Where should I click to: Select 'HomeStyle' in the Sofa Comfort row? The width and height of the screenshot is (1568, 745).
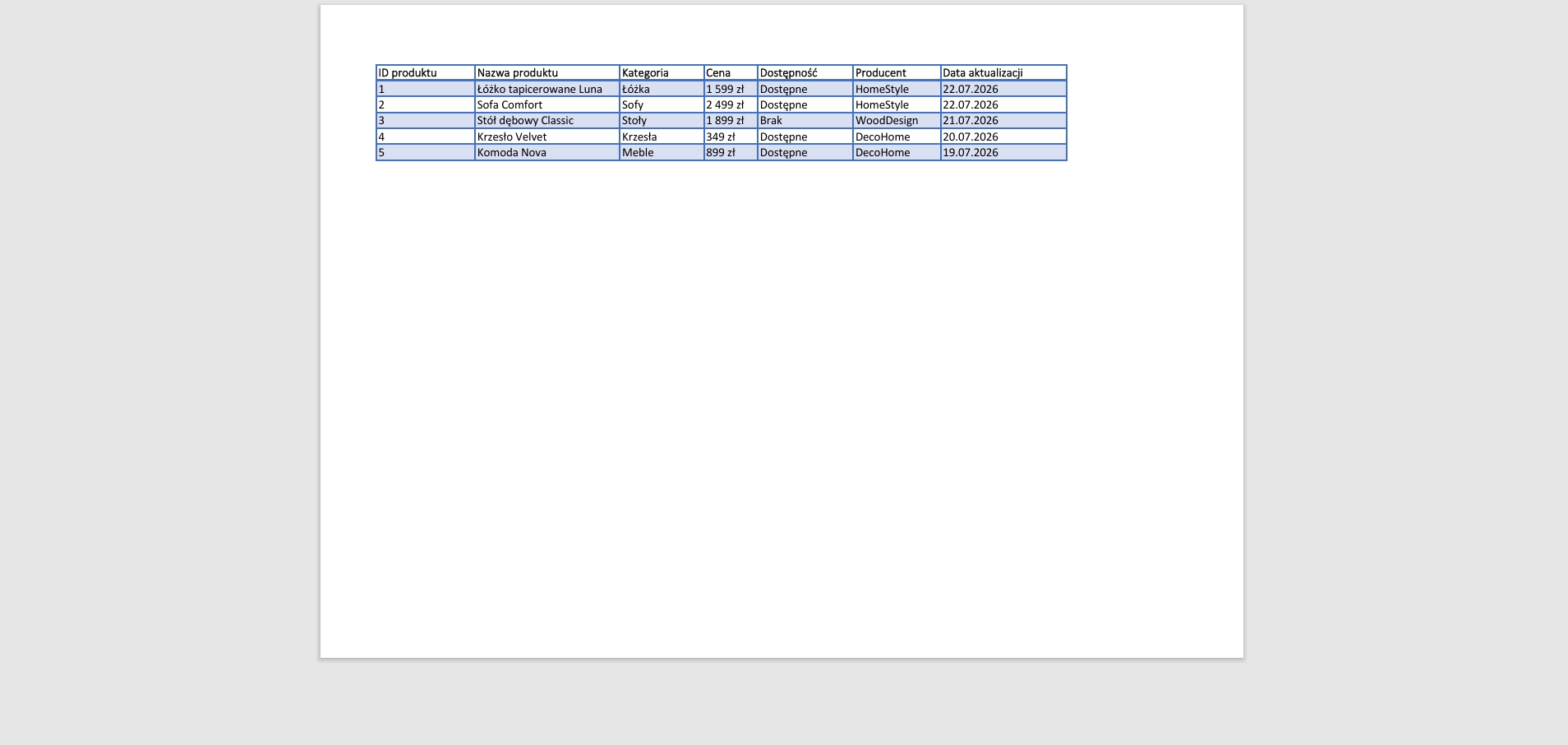pyautogui.click(x=897, y=104)
